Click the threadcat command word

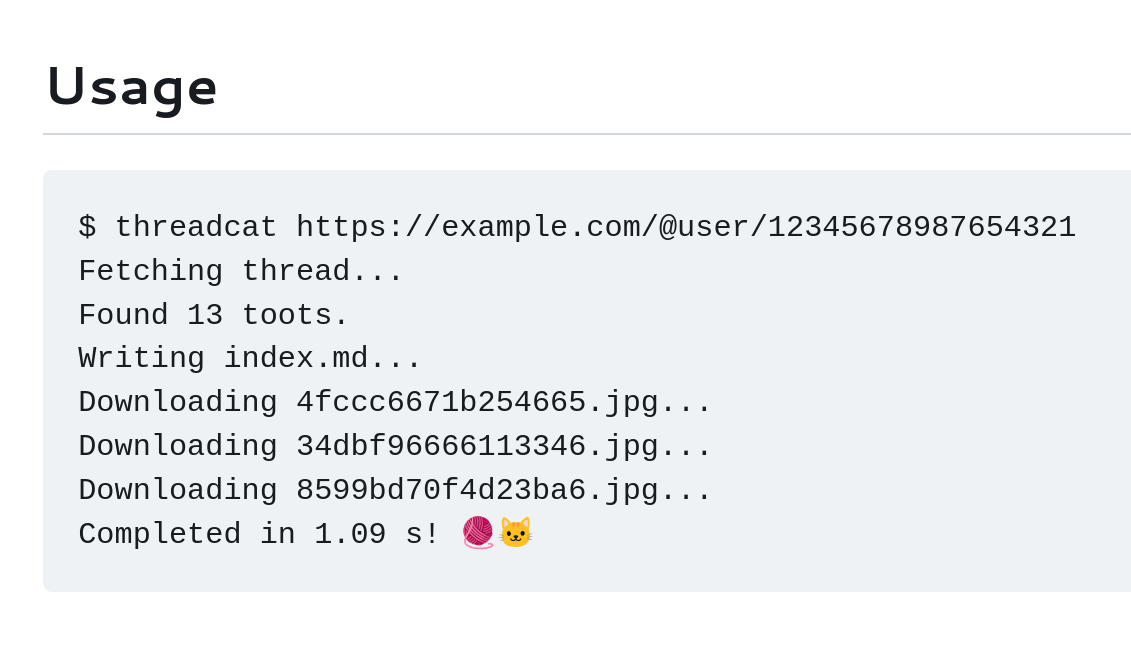(195, 227)
